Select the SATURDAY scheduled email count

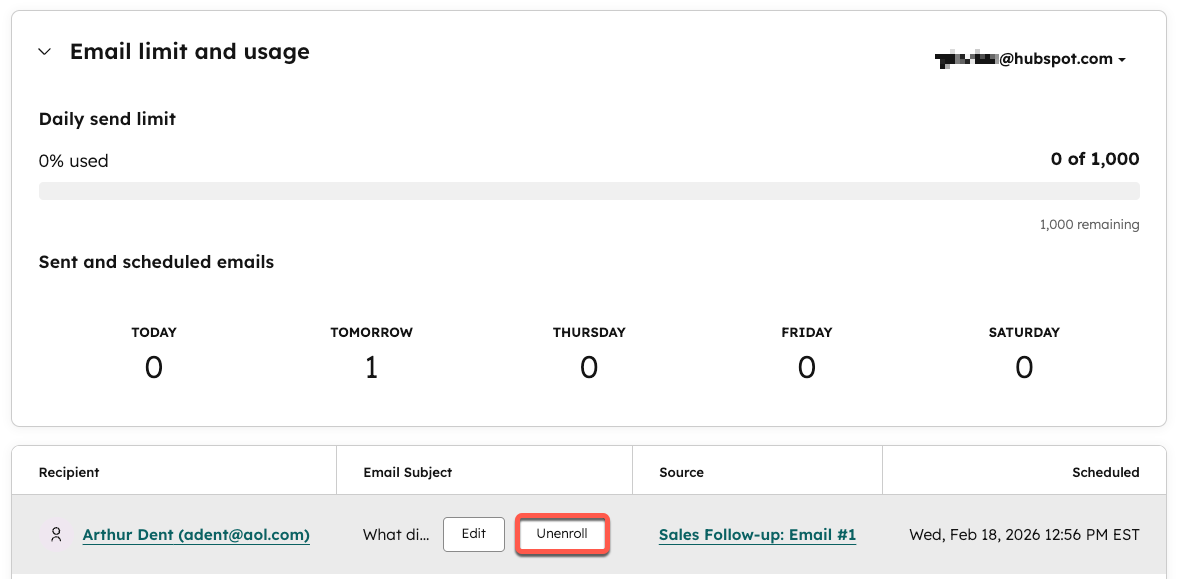(1025, 367)
